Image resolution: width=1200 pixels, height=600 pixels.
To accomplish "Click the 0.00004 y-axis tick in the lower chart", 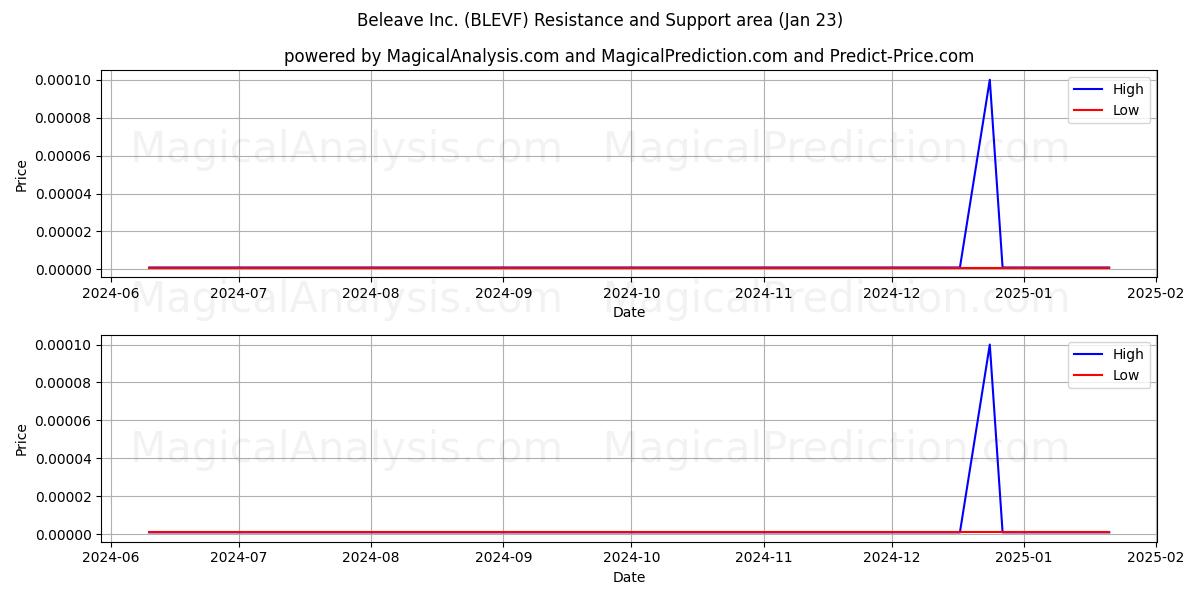I will (62, 459).
